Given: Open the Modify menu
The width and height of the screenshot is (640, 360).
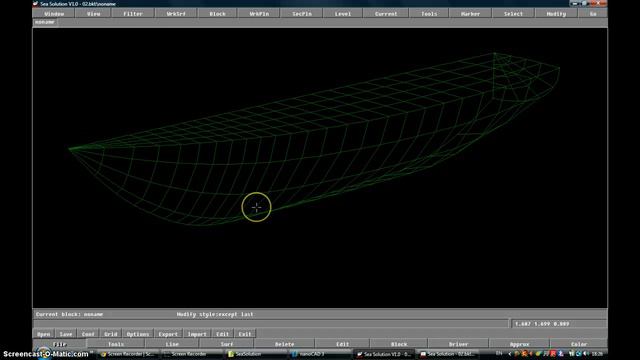Looking at the screenshot, I should 556,13.
